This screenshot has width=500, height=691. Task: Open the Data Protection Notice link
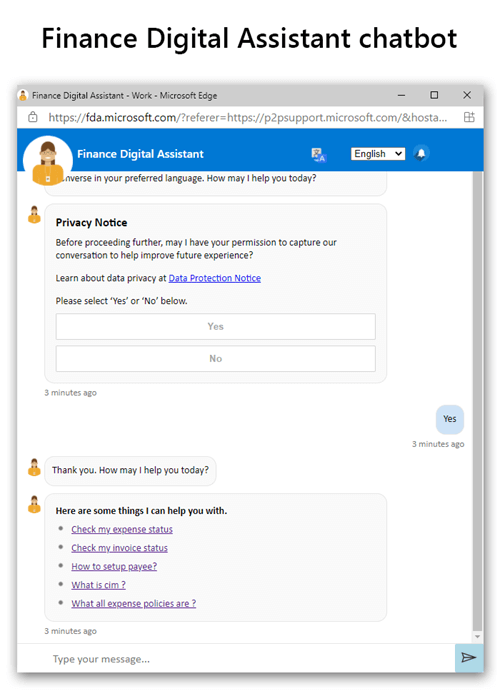click(215, 278)
